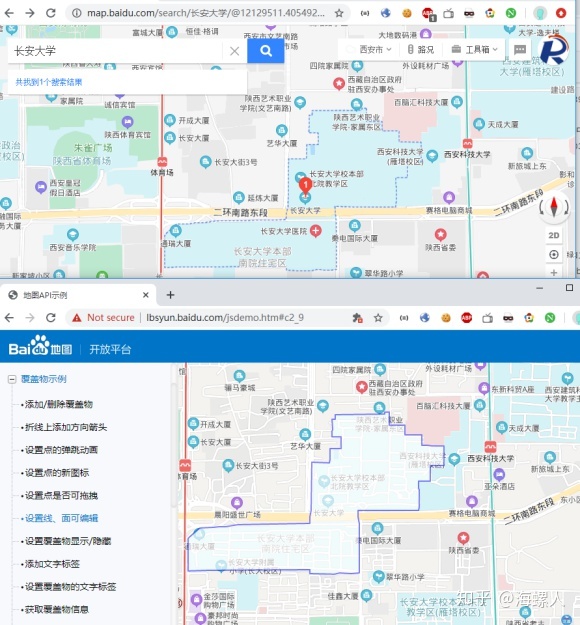Open the 工具箱 toolbox dropdown
Image resolution: width=580 pixels, height=625 pixels.
click(x=475, y=49)
